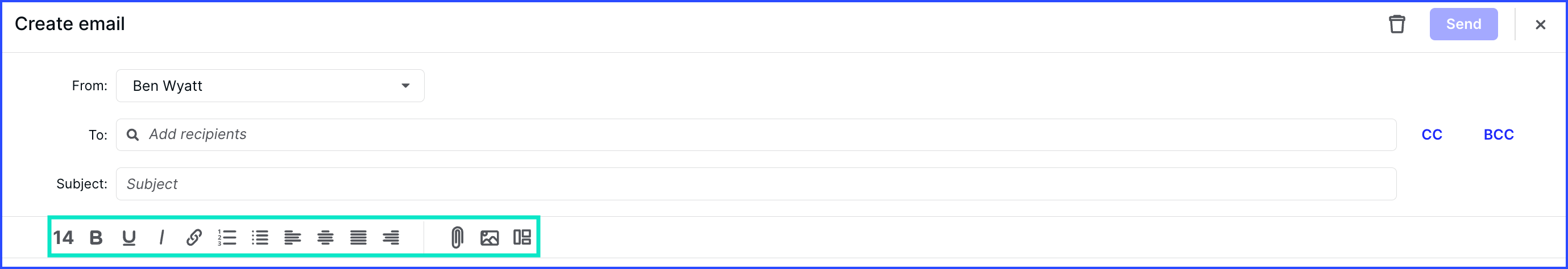Viewport: 1568px width, 269px height.
Task: Toggle bold text formatting
Action: pyautogui.click(x=96, y=237)
